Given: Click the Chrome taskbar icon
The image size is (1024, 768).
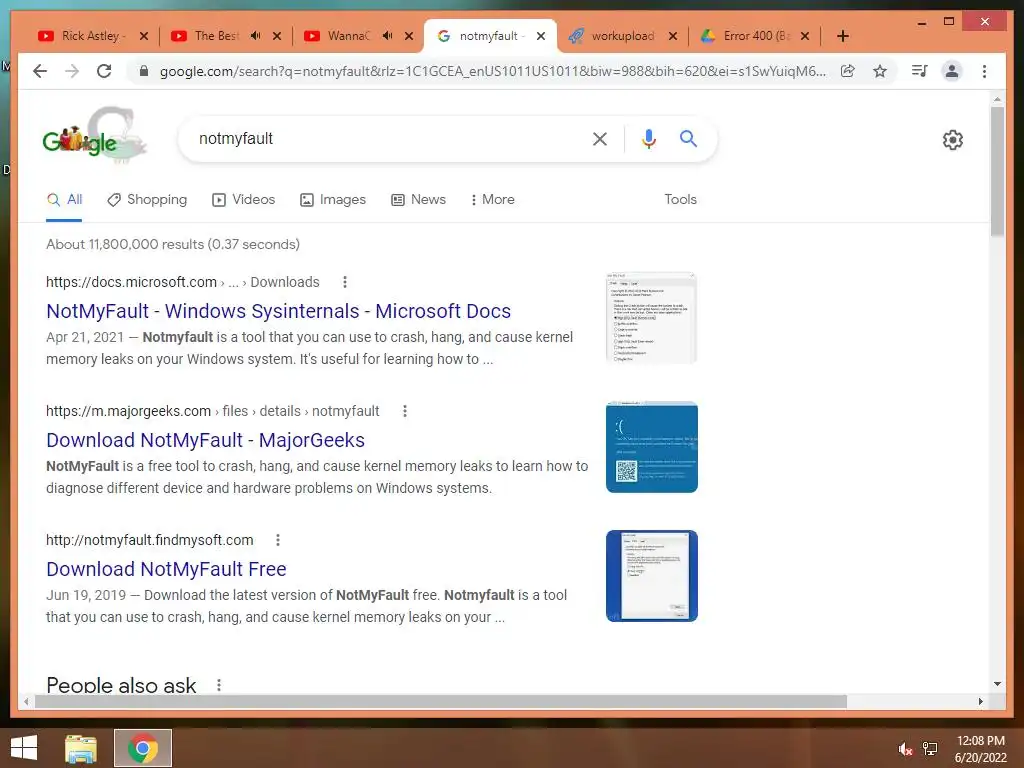Looking at the screenshot, I should pyautogui.click(x=143, y=748).
